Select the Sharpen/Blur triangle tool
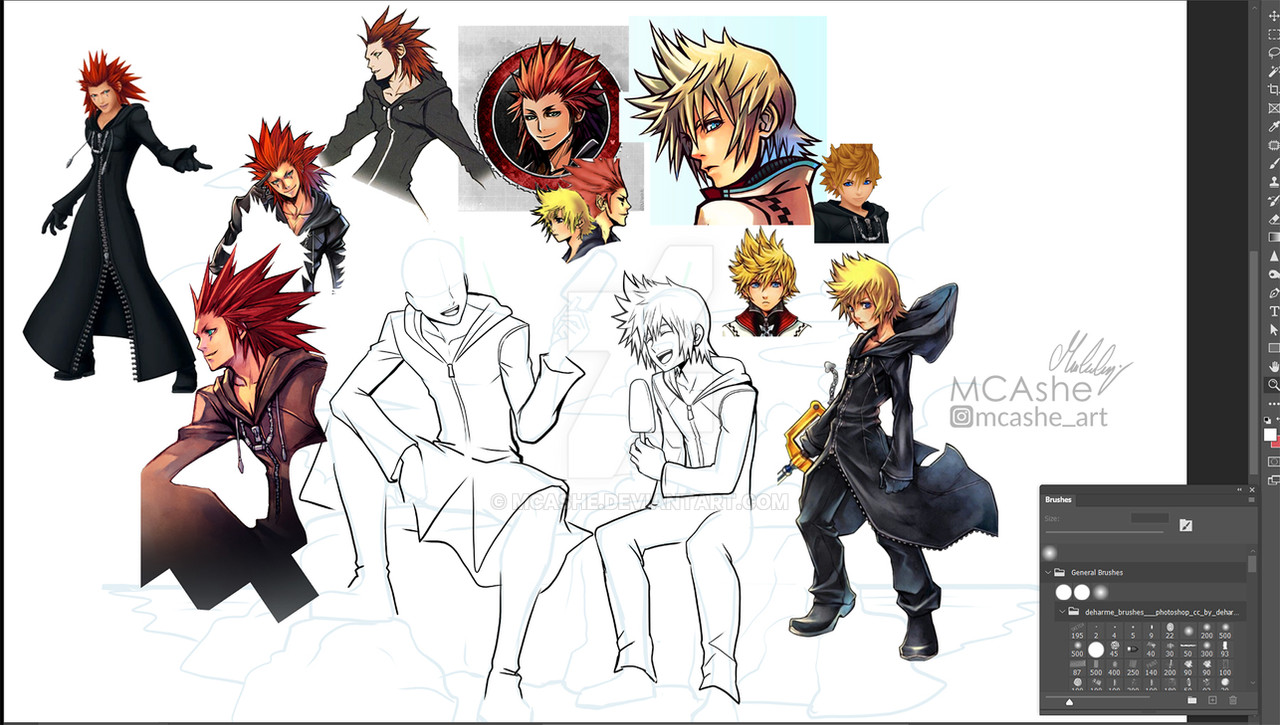This screenshot has height=725, width=1280. point(1273,255)
